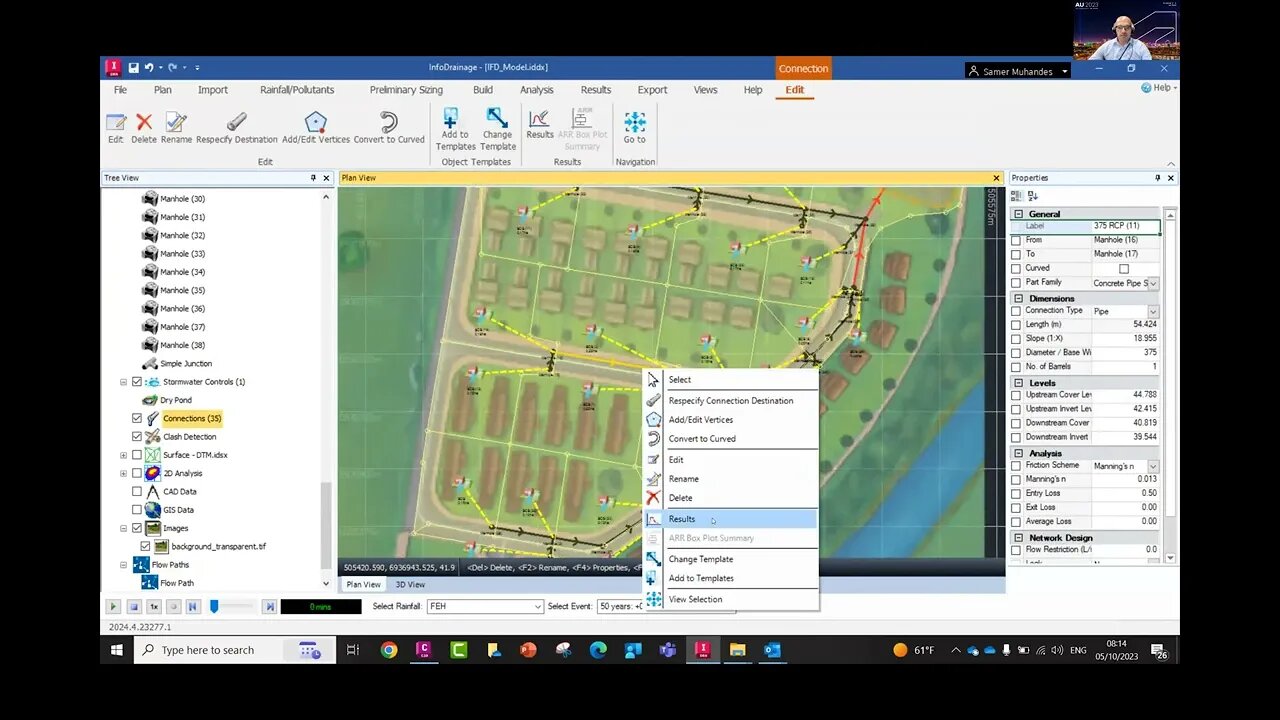
Task: Click Change Template ribbon icon
Action: 497,118
